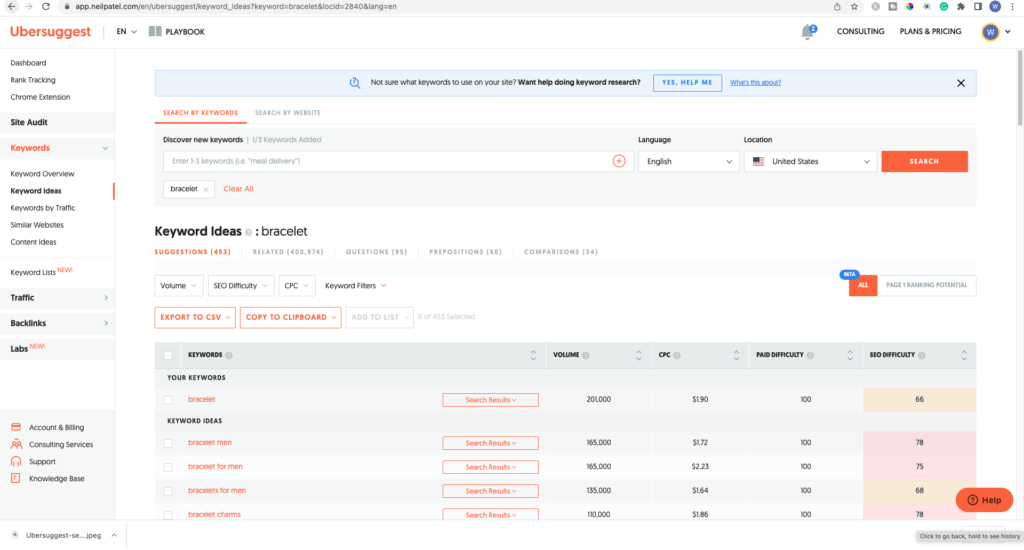Collapse the Keywords sidebar section
The height and width of the screenshot is (550, 1024).
point(57,148)
